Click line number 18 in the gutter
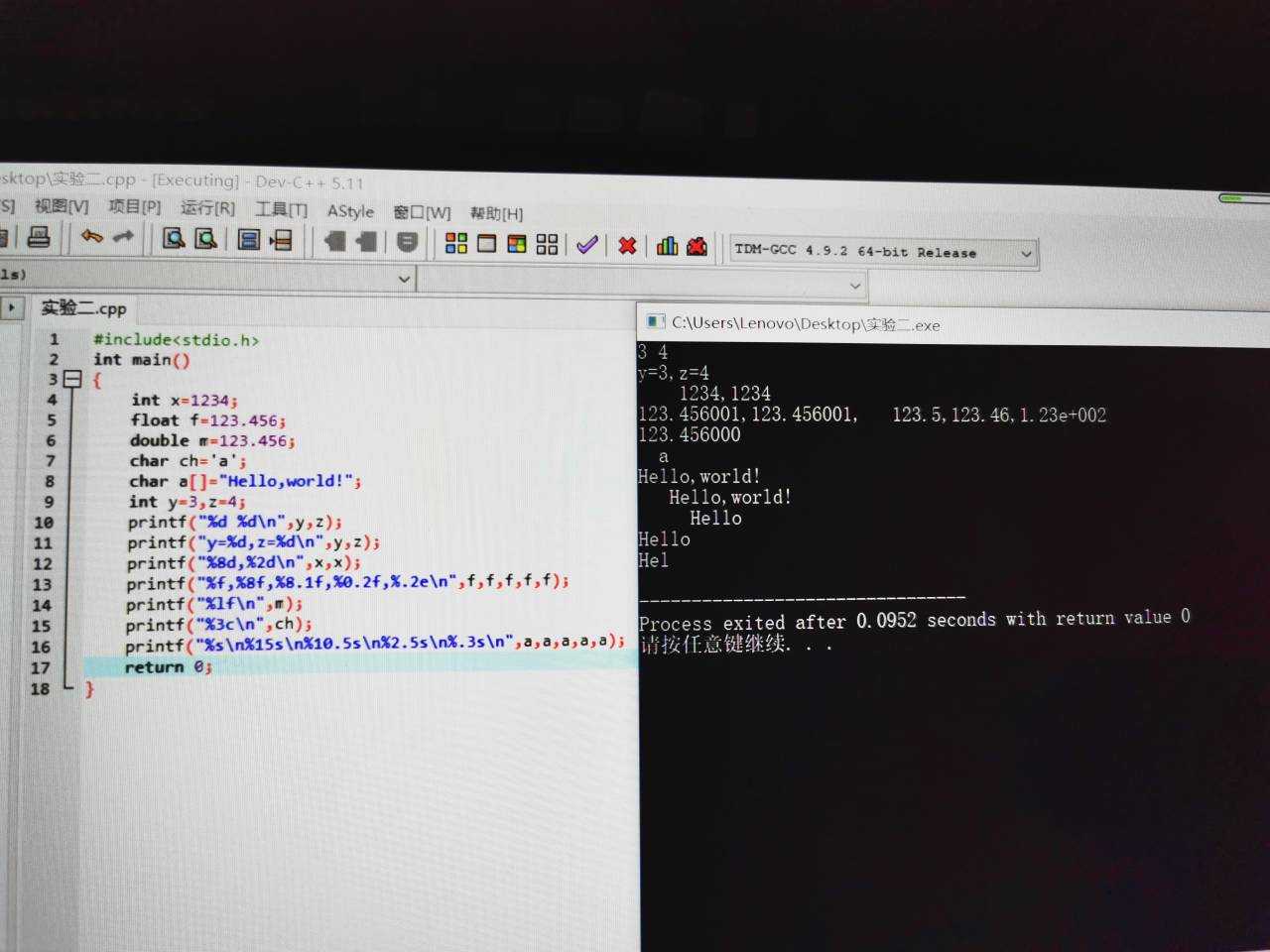 pyautogui.click(x=40, y=688)
